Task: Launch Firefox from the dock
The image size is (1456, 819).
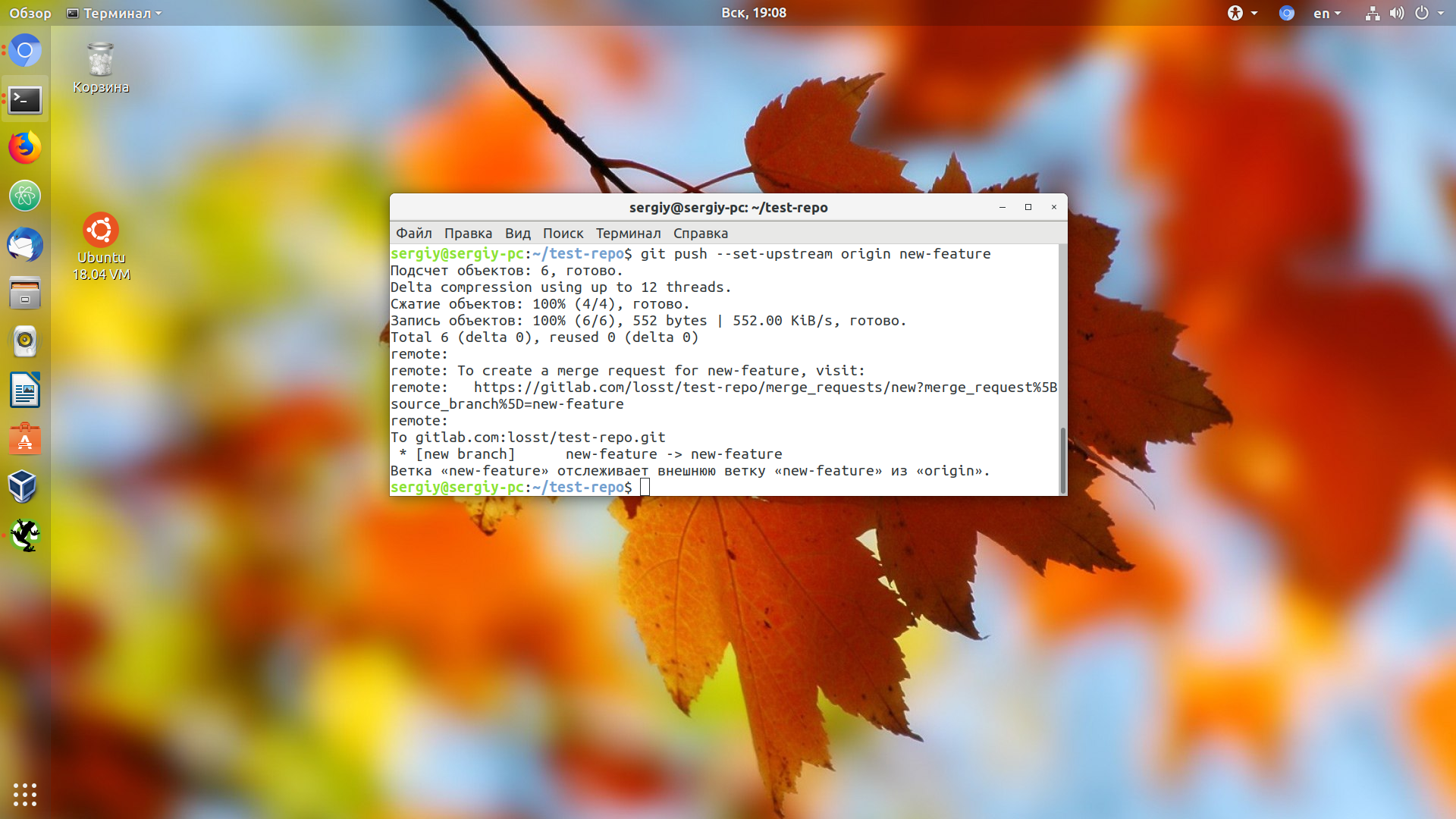Action: tap(25, 148)
